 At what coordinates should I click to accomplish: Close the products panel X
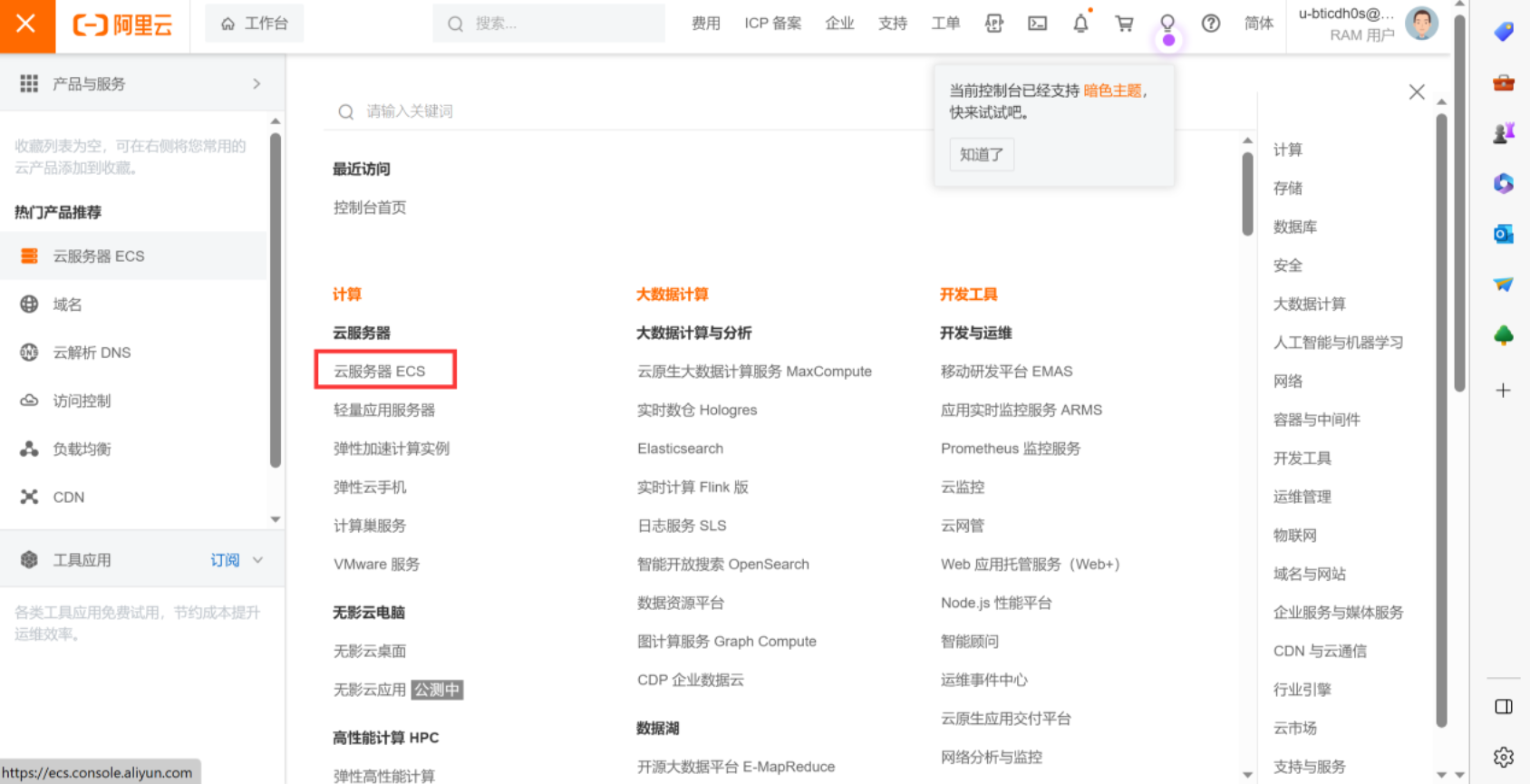[1417, 92]
